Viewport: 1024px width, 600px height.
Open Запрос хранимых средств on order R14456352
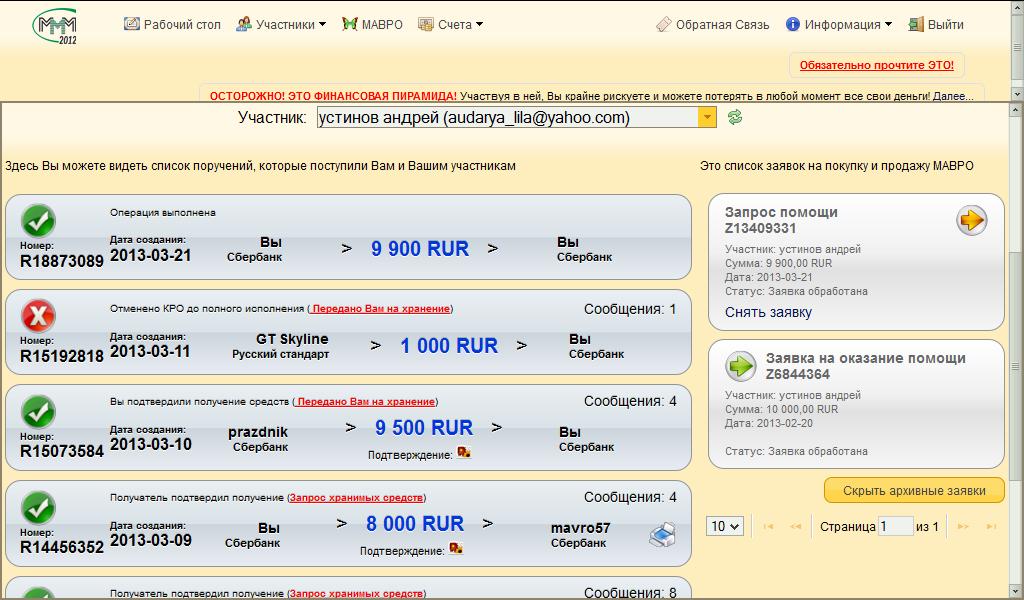(356, 497)
